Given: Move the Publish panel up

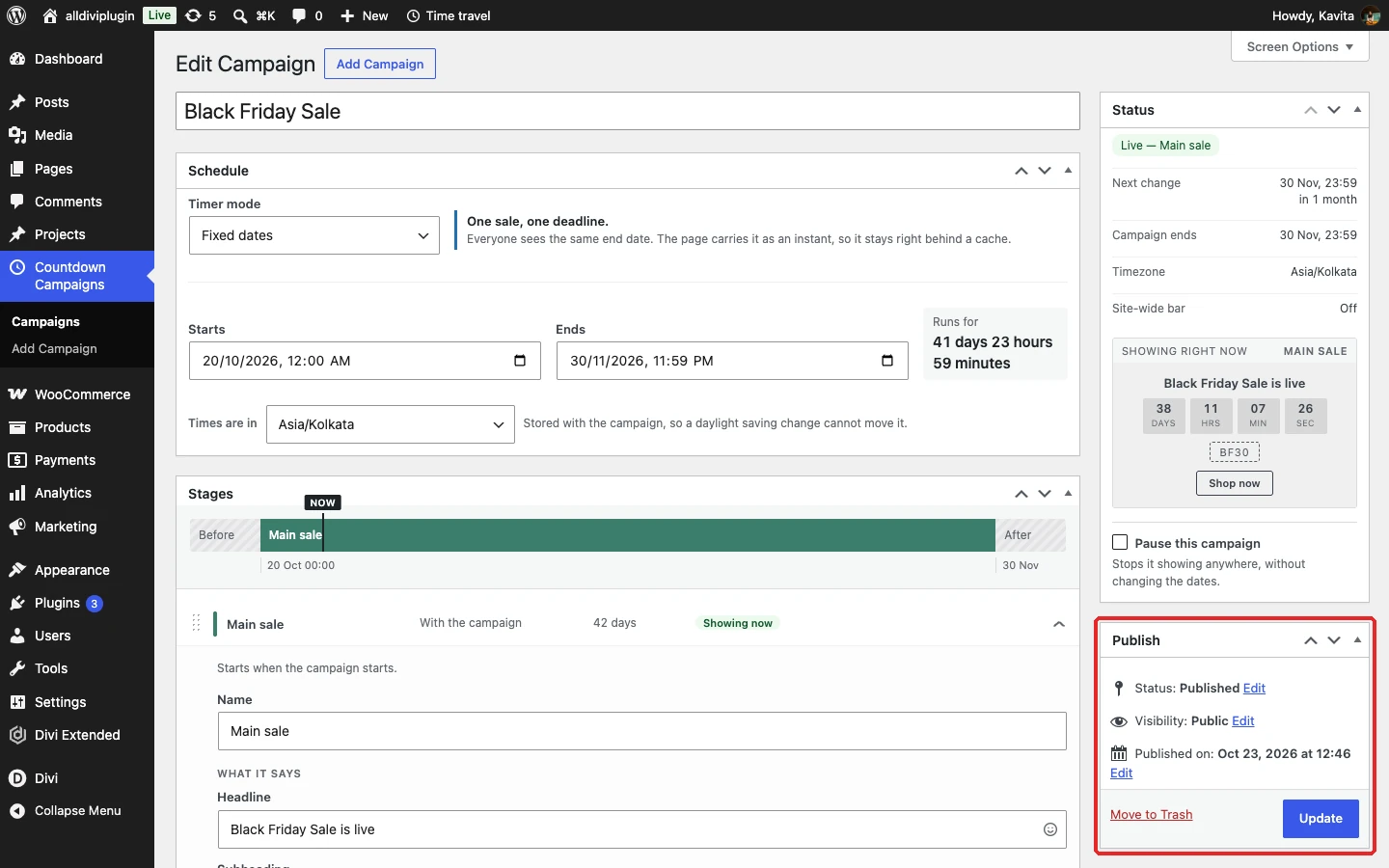Looking at the screenshot, I should 1311,640.
